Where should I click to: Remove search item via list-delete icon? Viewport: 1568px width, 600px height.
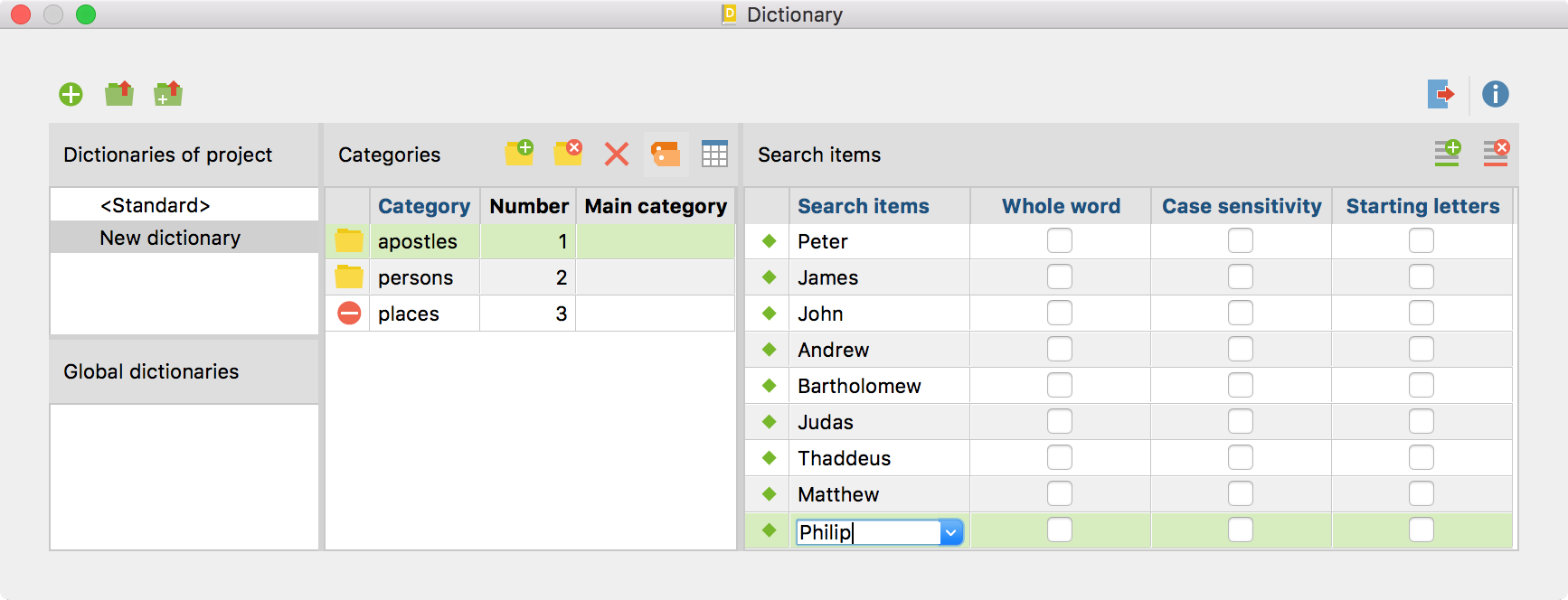point(1497,153)
